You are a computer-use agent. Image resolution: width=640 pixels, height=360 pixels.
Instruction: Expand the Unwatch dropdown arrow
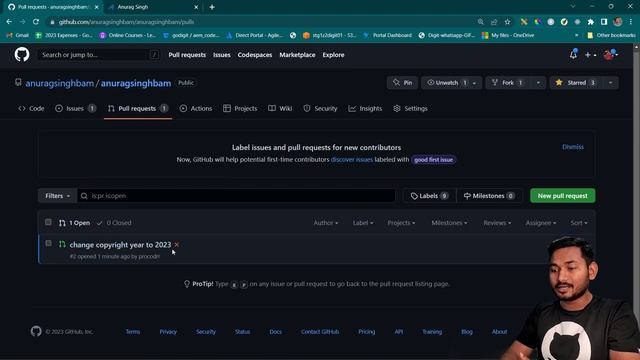(x=475, y=82)
